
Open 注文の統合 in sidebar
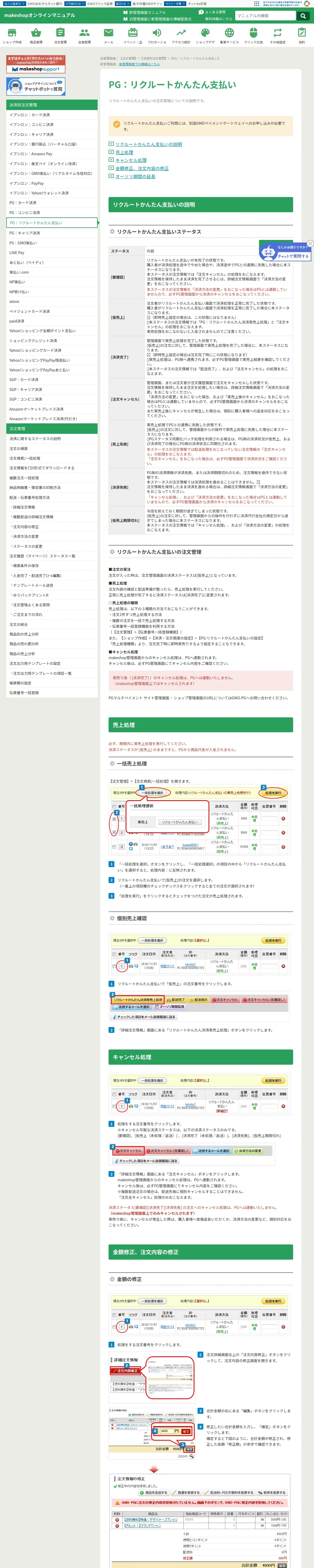[52, 625]
